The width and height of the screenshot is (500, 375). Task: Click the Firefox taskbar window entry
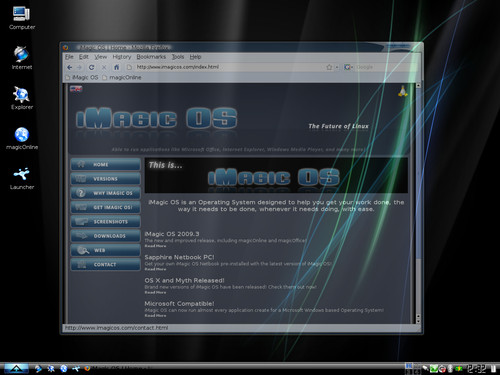[x=118, y=369]
